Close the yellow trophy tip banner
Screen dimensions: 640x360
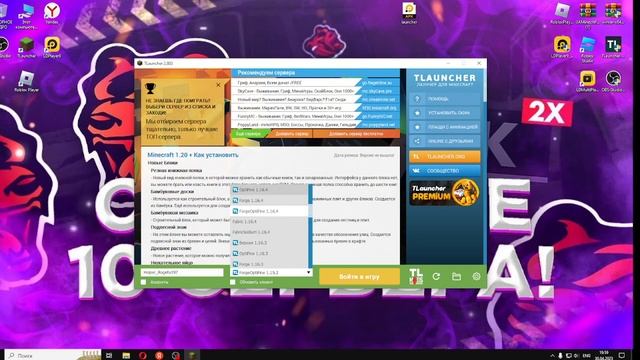pos(218,85)
